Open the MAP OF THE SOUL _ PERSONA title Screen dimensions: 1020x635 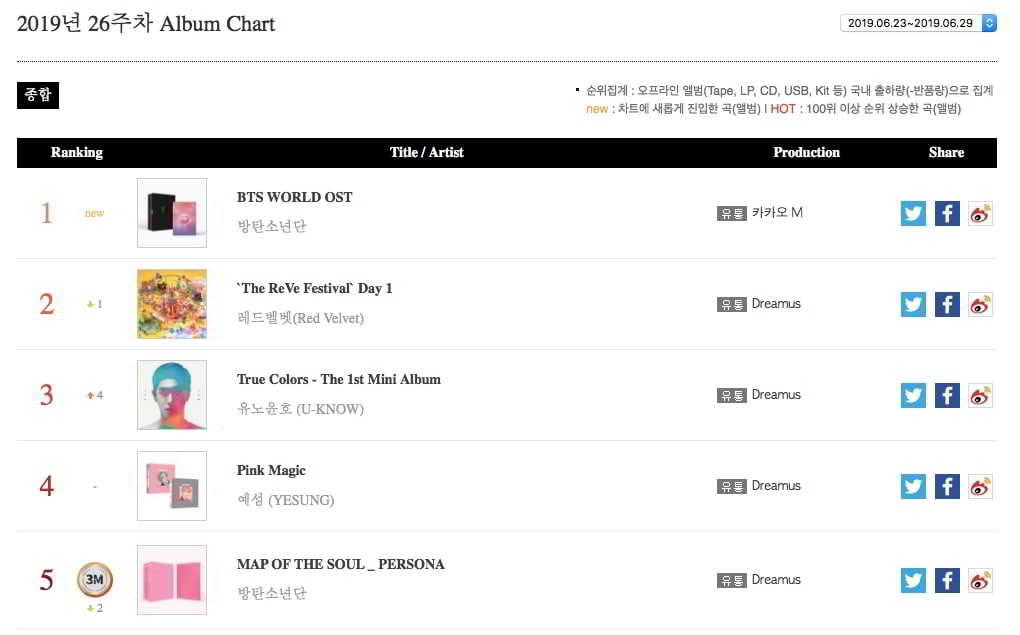click(340, 564)
